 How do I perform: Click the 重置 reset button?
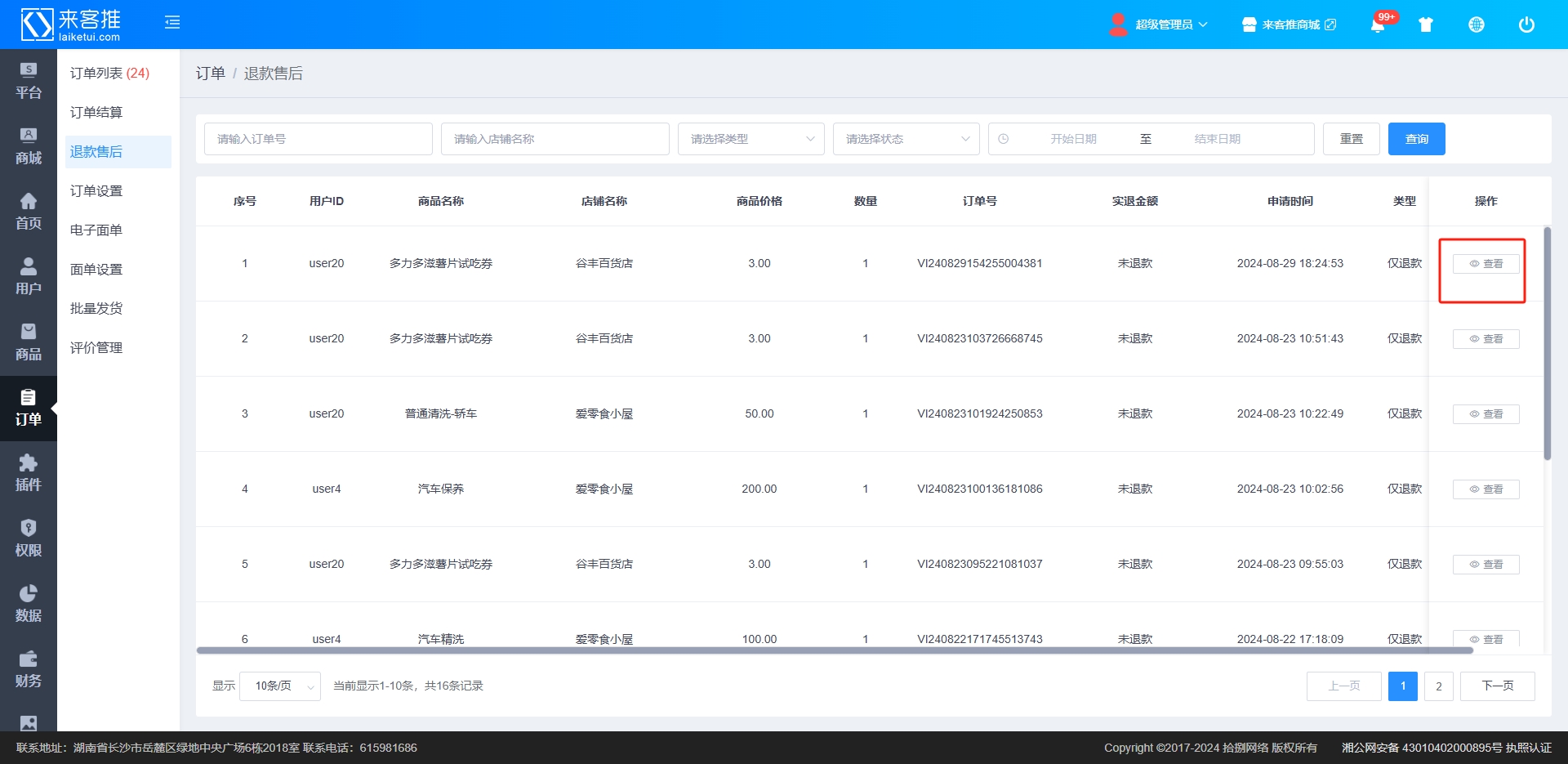(1351, 139)
